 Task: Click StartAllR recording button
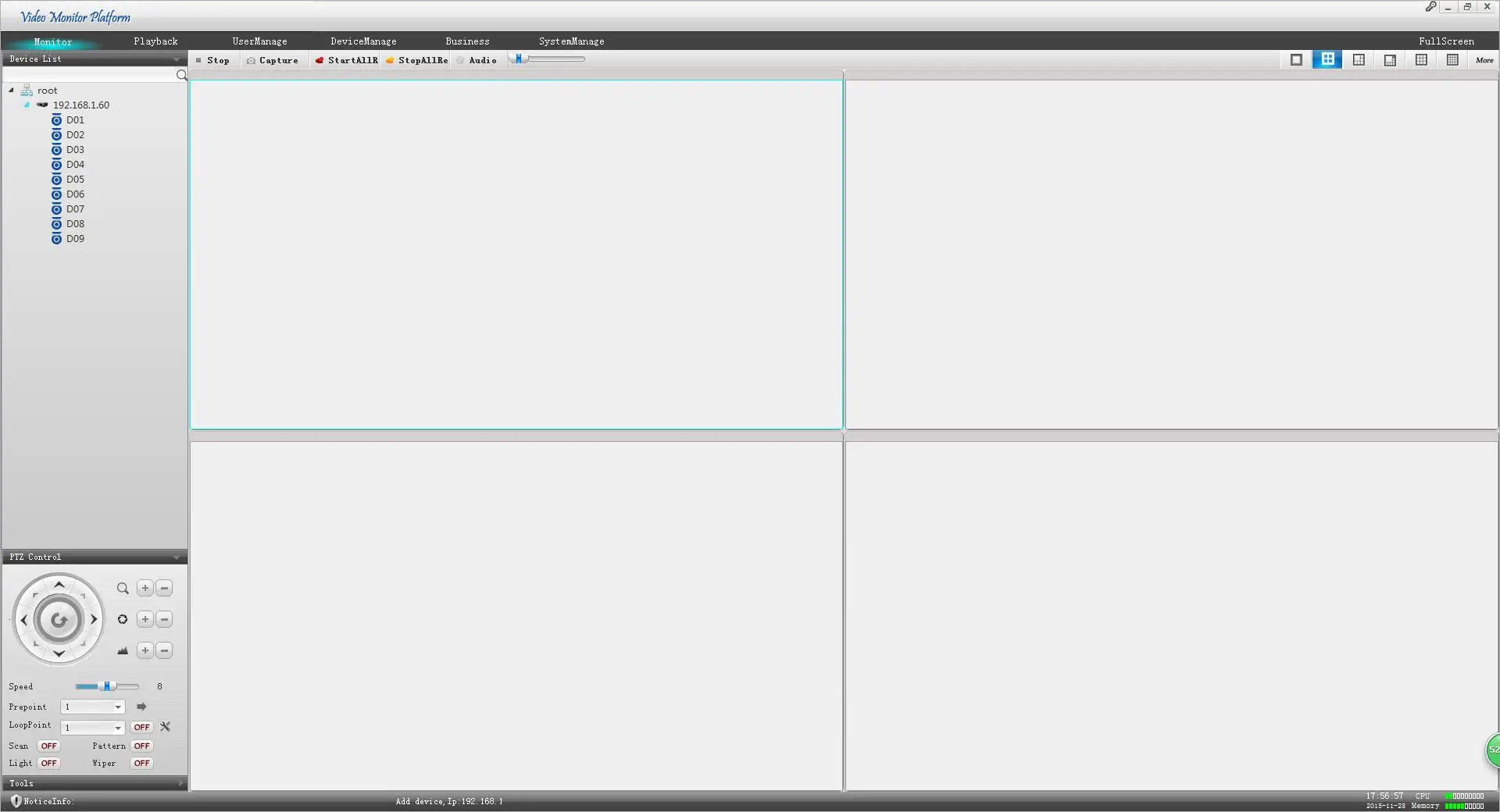(x=347, y=60)
